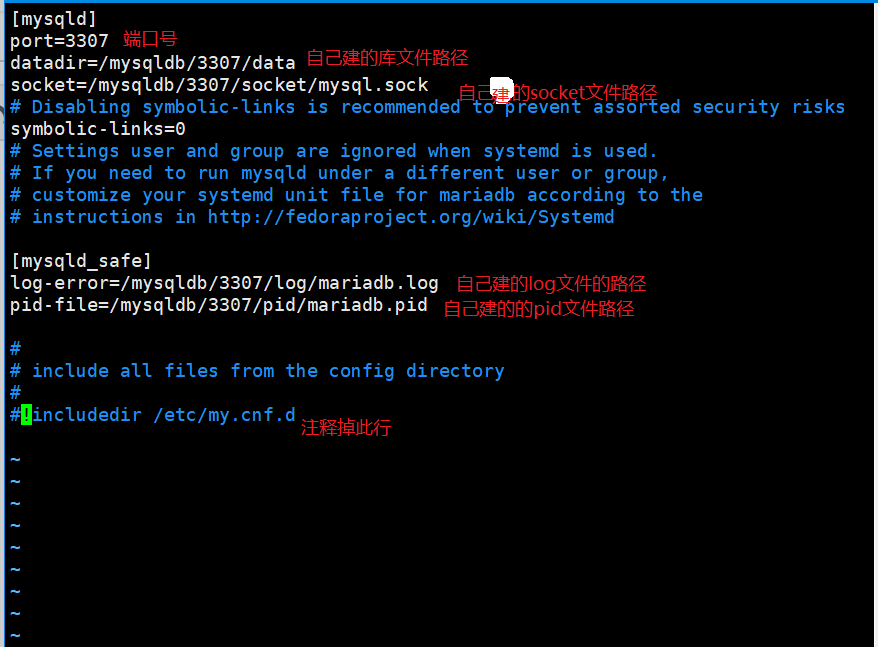Click the red 端口号 annotation
878x647 pixels.
tap(150, 39)
